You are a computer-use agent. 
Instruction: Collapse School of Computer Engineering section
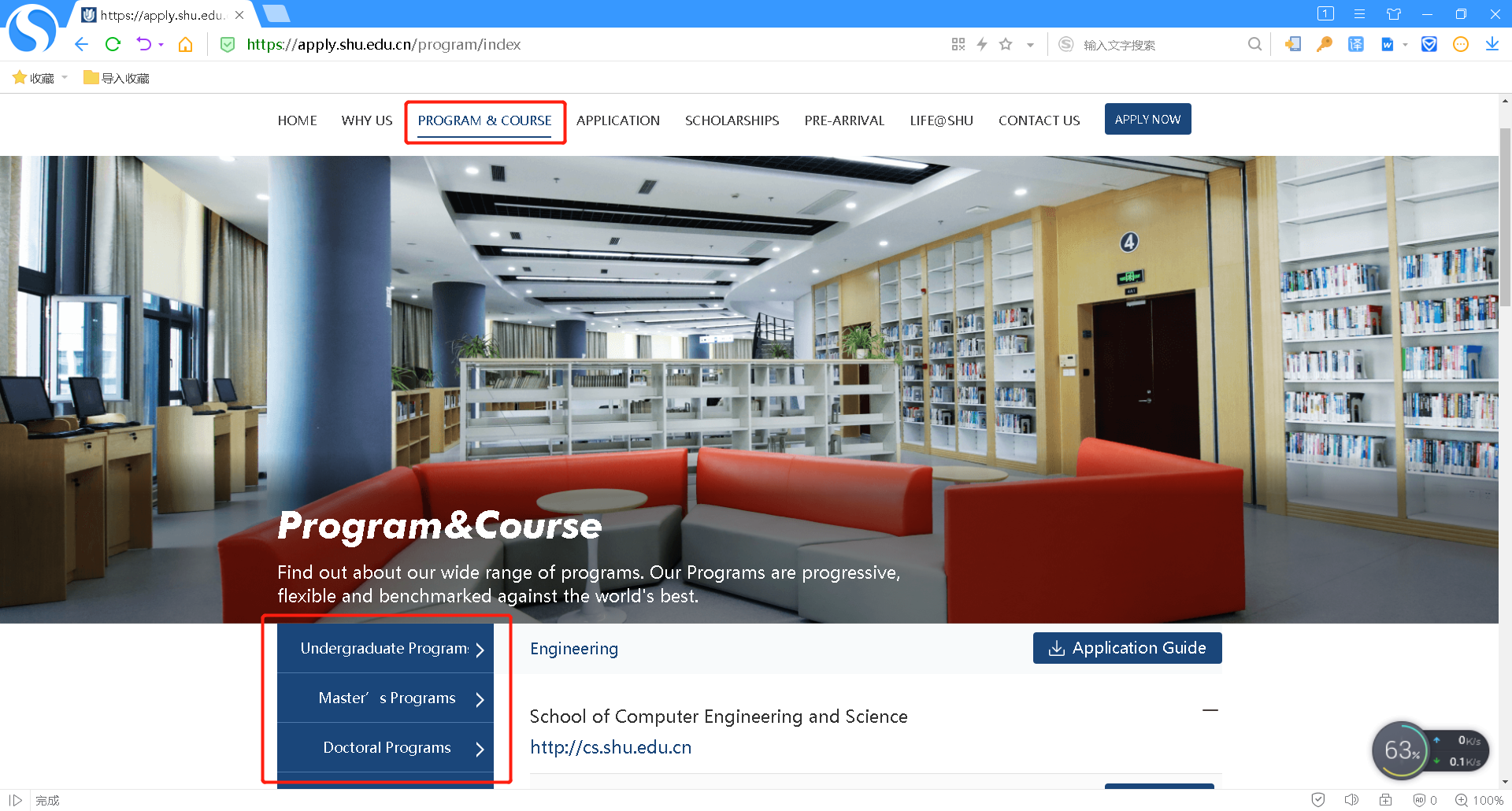pos(1210,710)
